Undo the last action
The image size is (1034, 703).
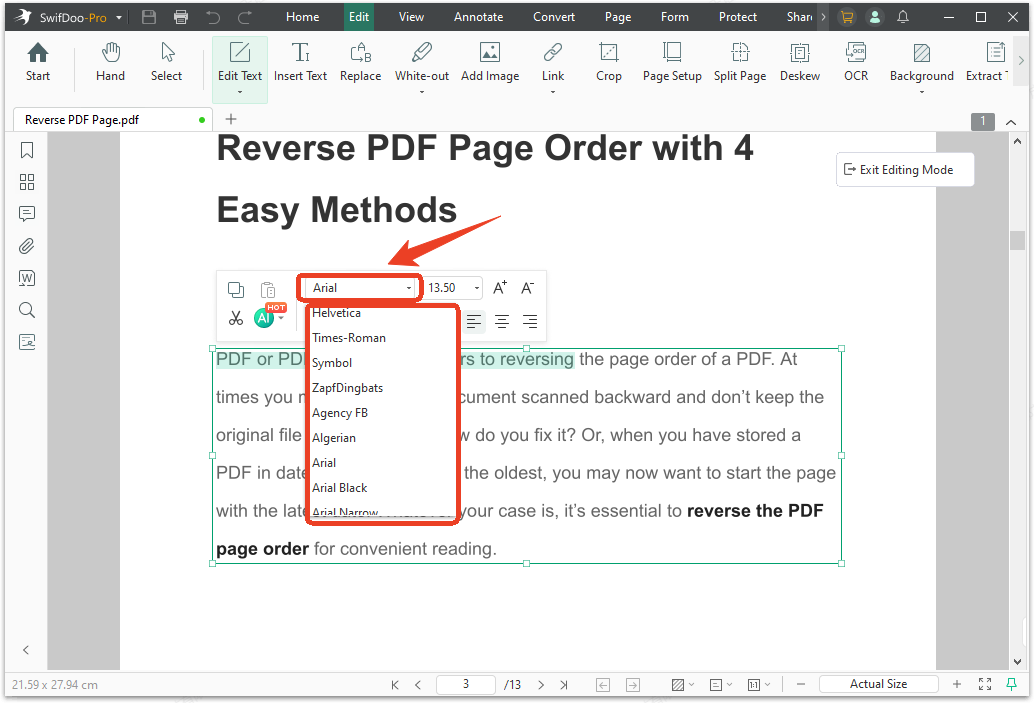coord(212,17)
